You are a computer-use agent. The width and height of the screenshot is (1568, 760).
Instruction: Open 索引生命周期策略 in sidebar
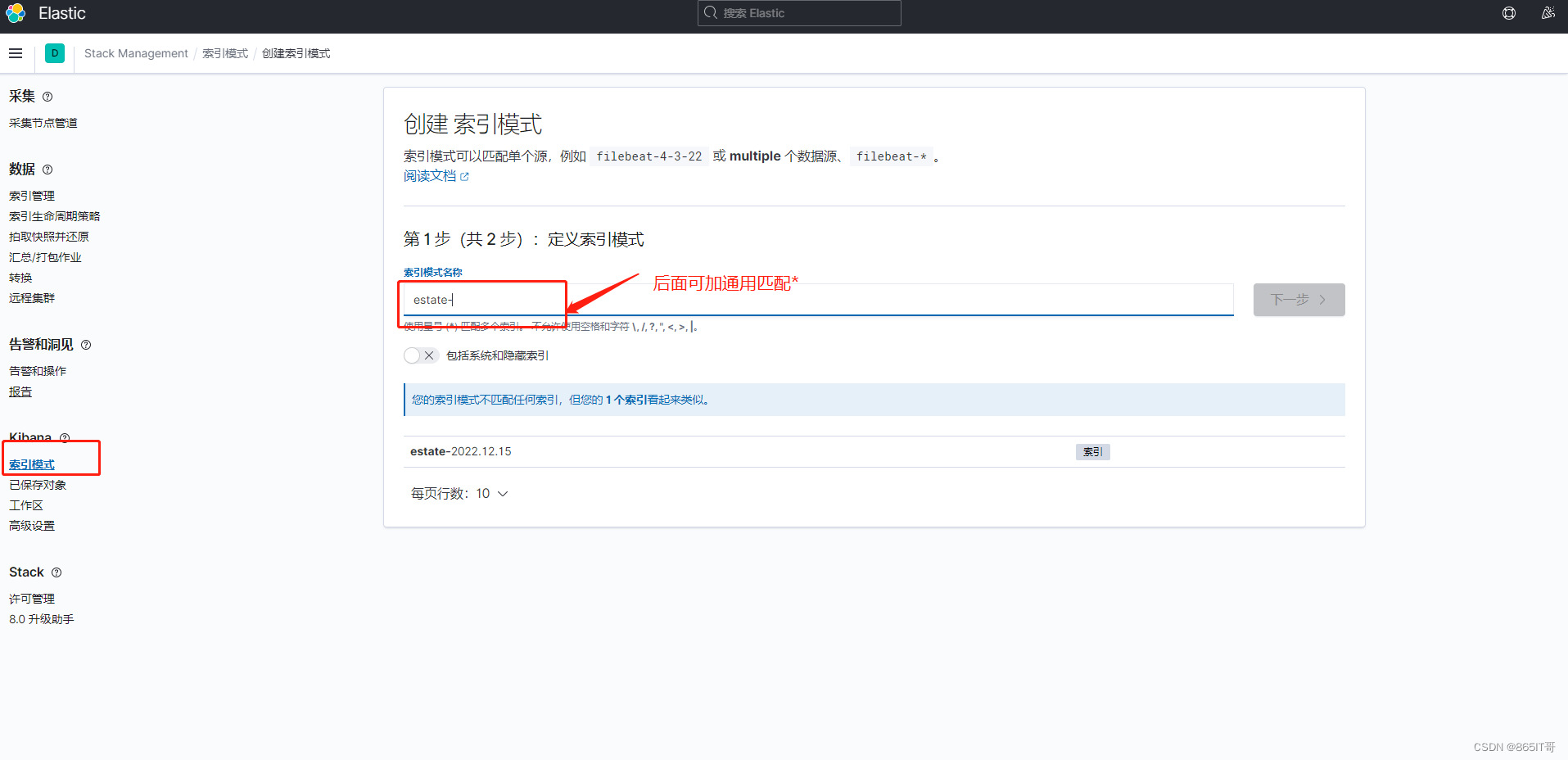pos(55,216)
